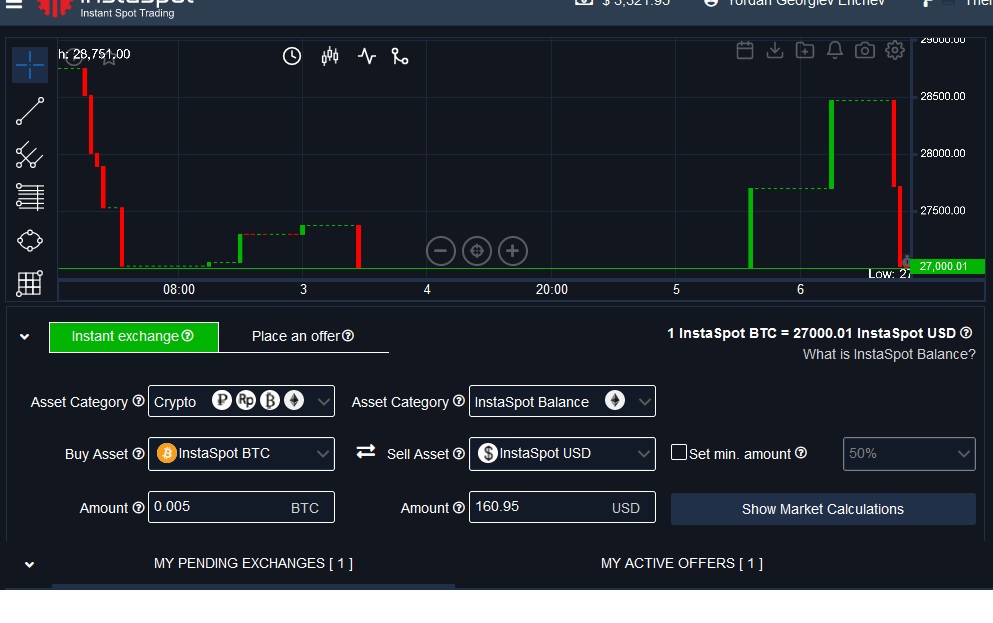Open indicators via the pulse line icon
The height and width of the screenshot is (623, 993).
pyautogui.click(x=367, y=56)
